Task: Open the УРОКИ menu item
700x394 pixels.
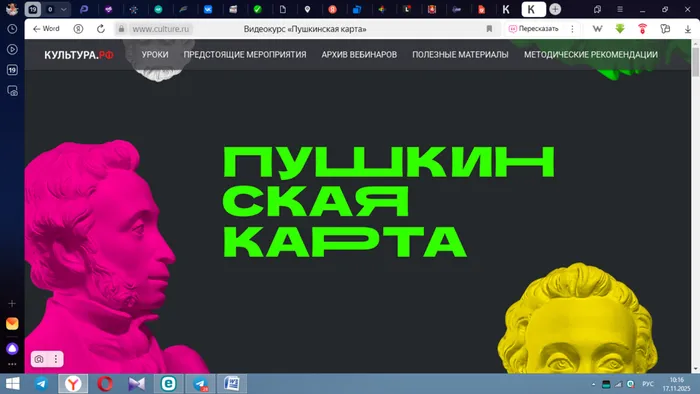Action: 155,54
